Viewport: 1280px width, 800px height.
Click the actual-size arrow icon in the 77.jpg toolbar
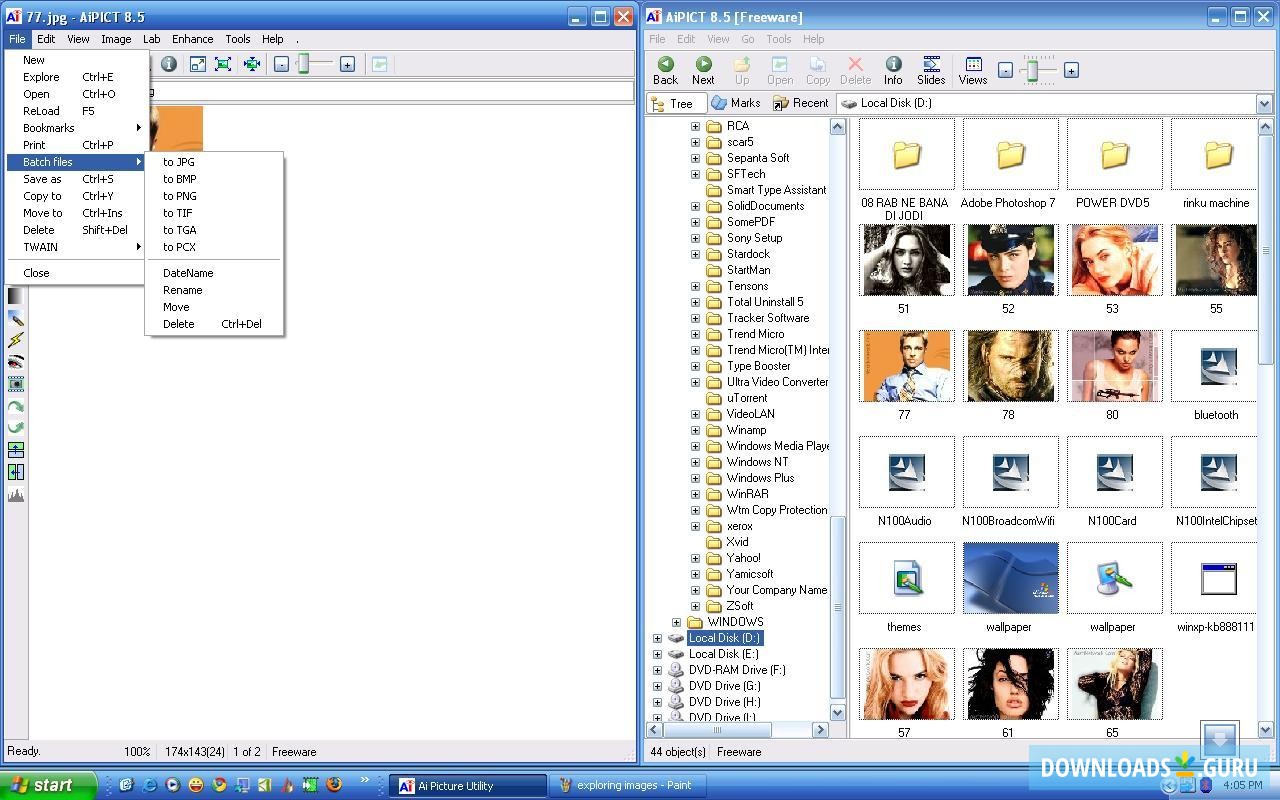pyautogui.click(x=198, y=64)
